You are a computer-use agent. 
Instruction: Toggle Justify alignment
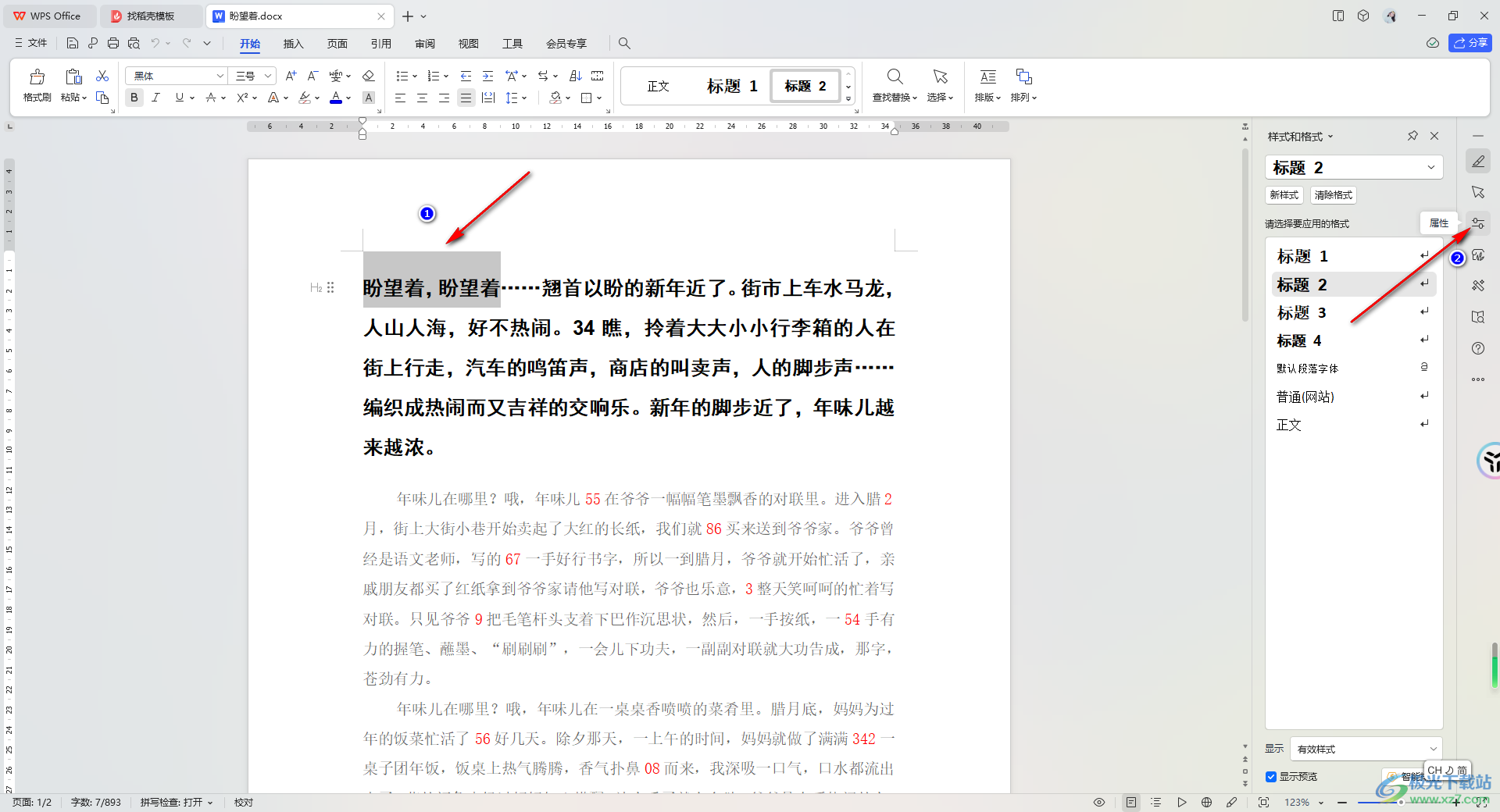tap(466, 98)
